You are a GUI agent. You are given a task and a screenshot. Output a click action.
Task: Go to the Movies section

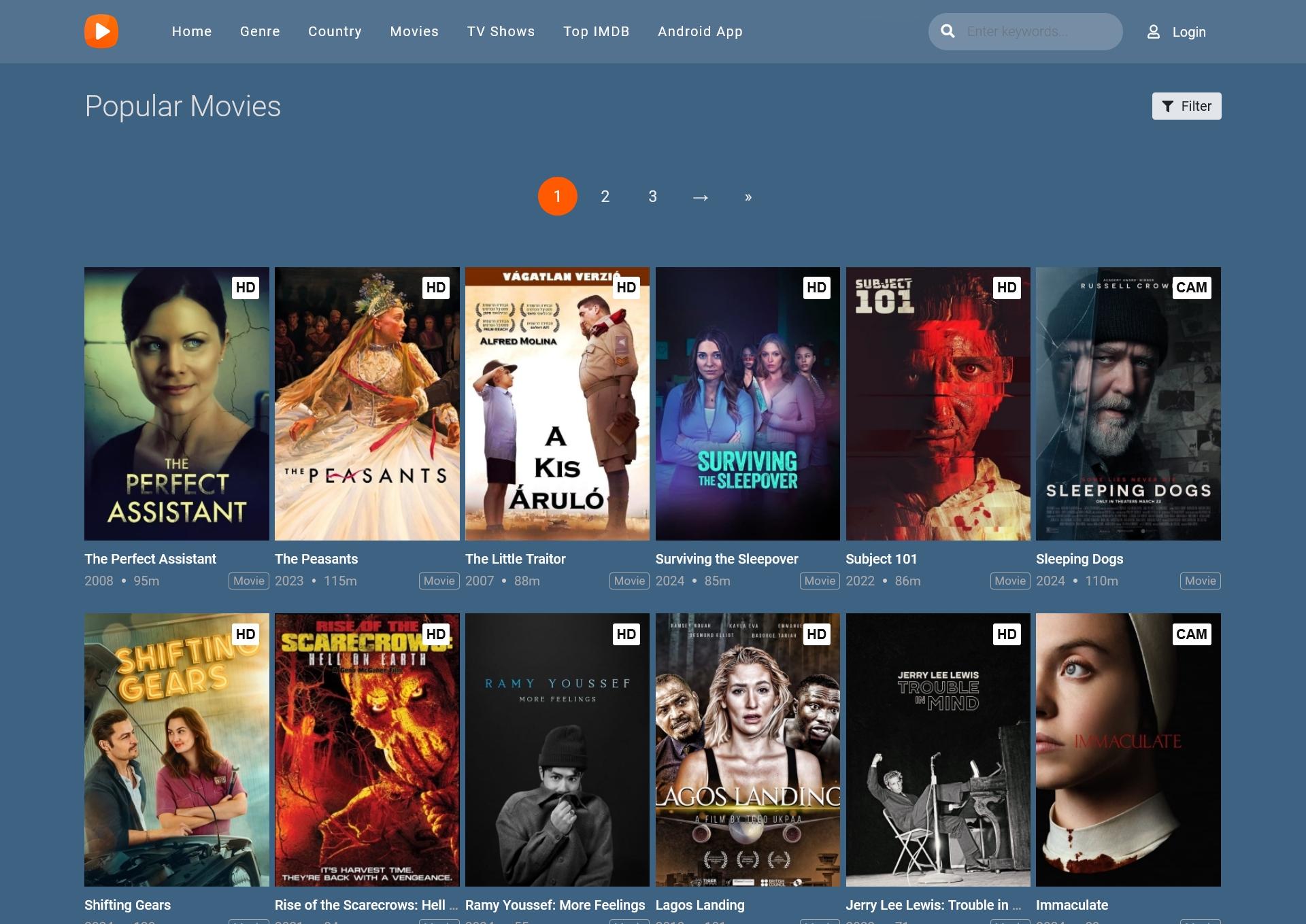pos(414,31)
